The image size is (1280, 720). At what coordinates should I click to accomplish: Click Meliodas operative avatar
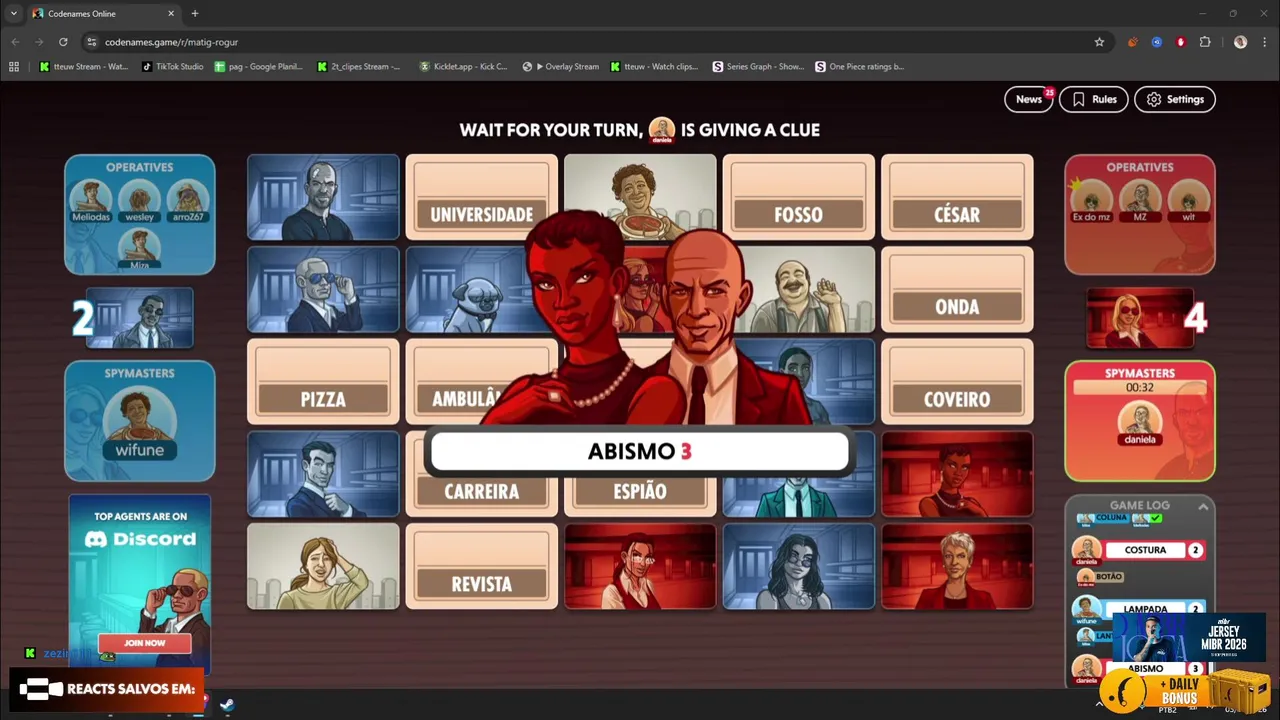coord(91,201)
